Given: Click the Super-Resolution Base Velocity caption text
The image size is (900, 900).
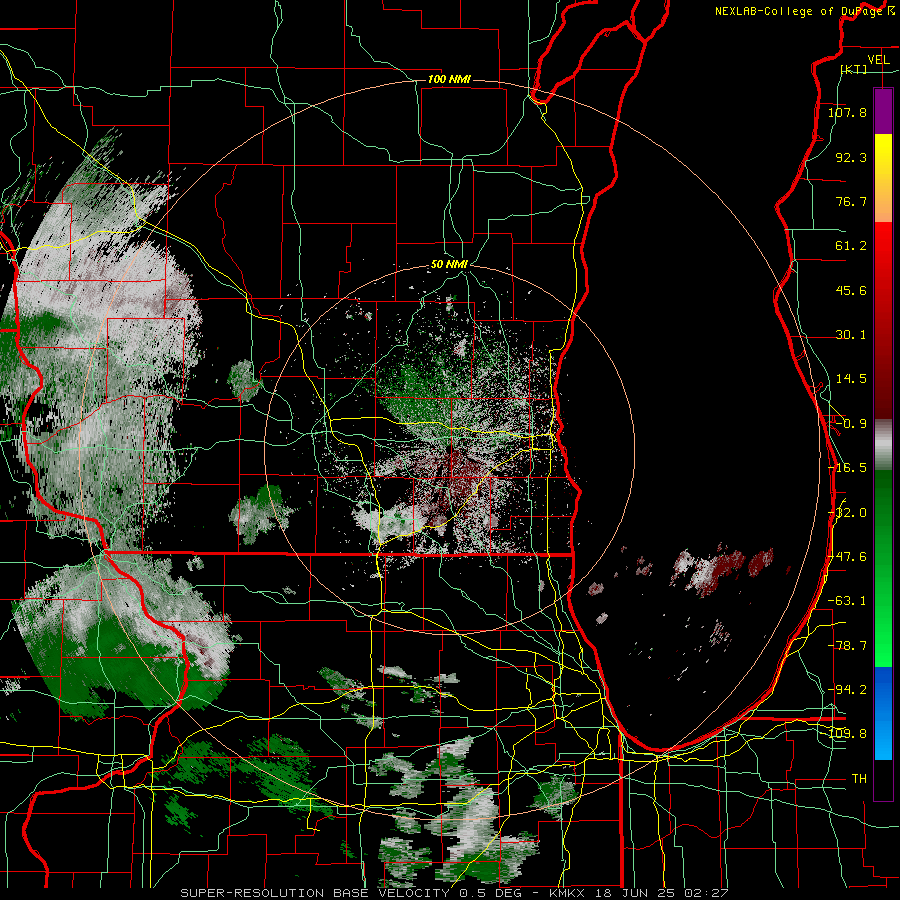Looking at the screenshot, I should click(x=454, y=893).
